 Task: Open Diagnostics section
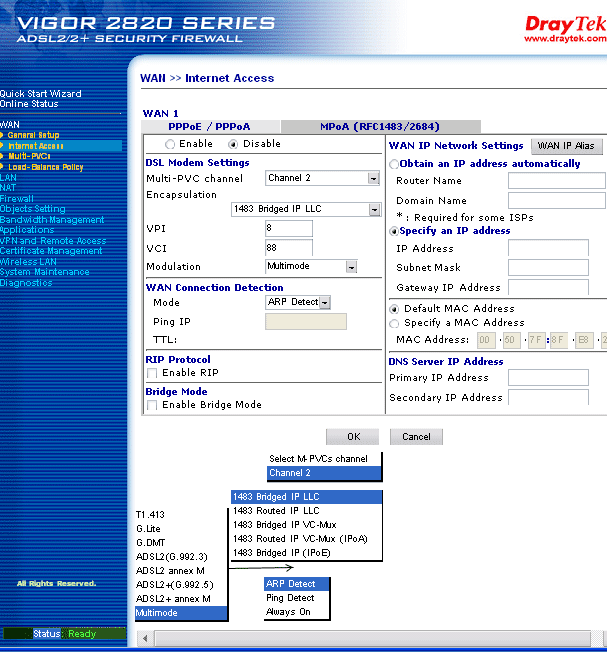pos(26,283)
